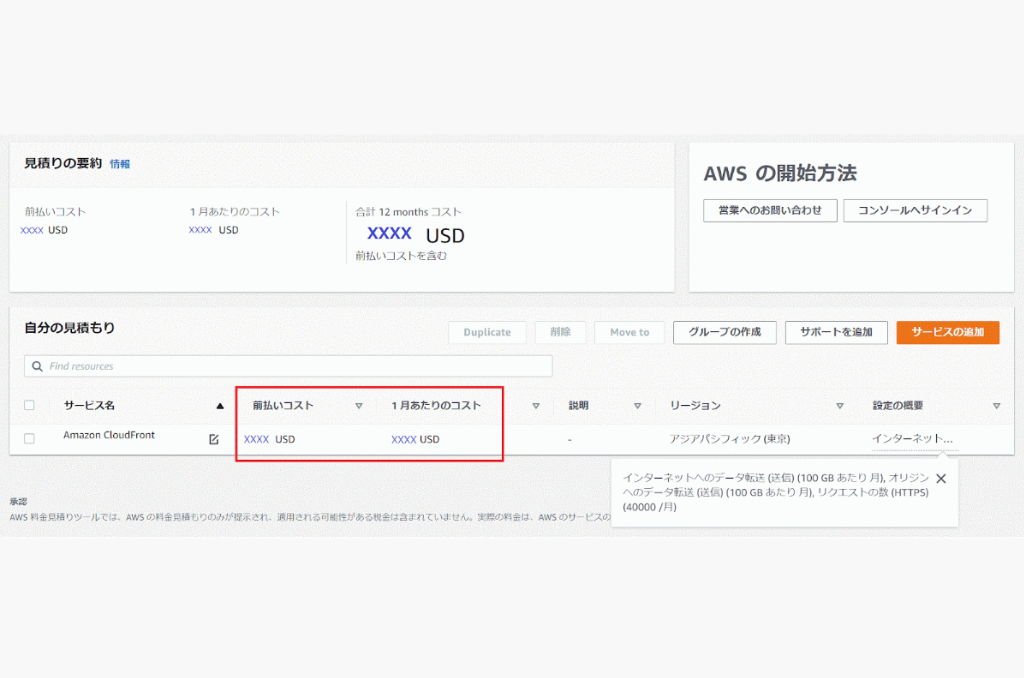
Task: Open sort arrow for 前払いコスト column
Action: click(359, 406)
